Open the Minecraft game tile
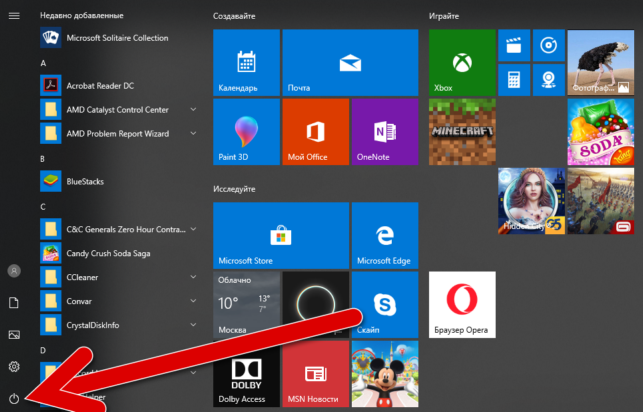This screenshot has height=412, width=643. coord(462,132)
